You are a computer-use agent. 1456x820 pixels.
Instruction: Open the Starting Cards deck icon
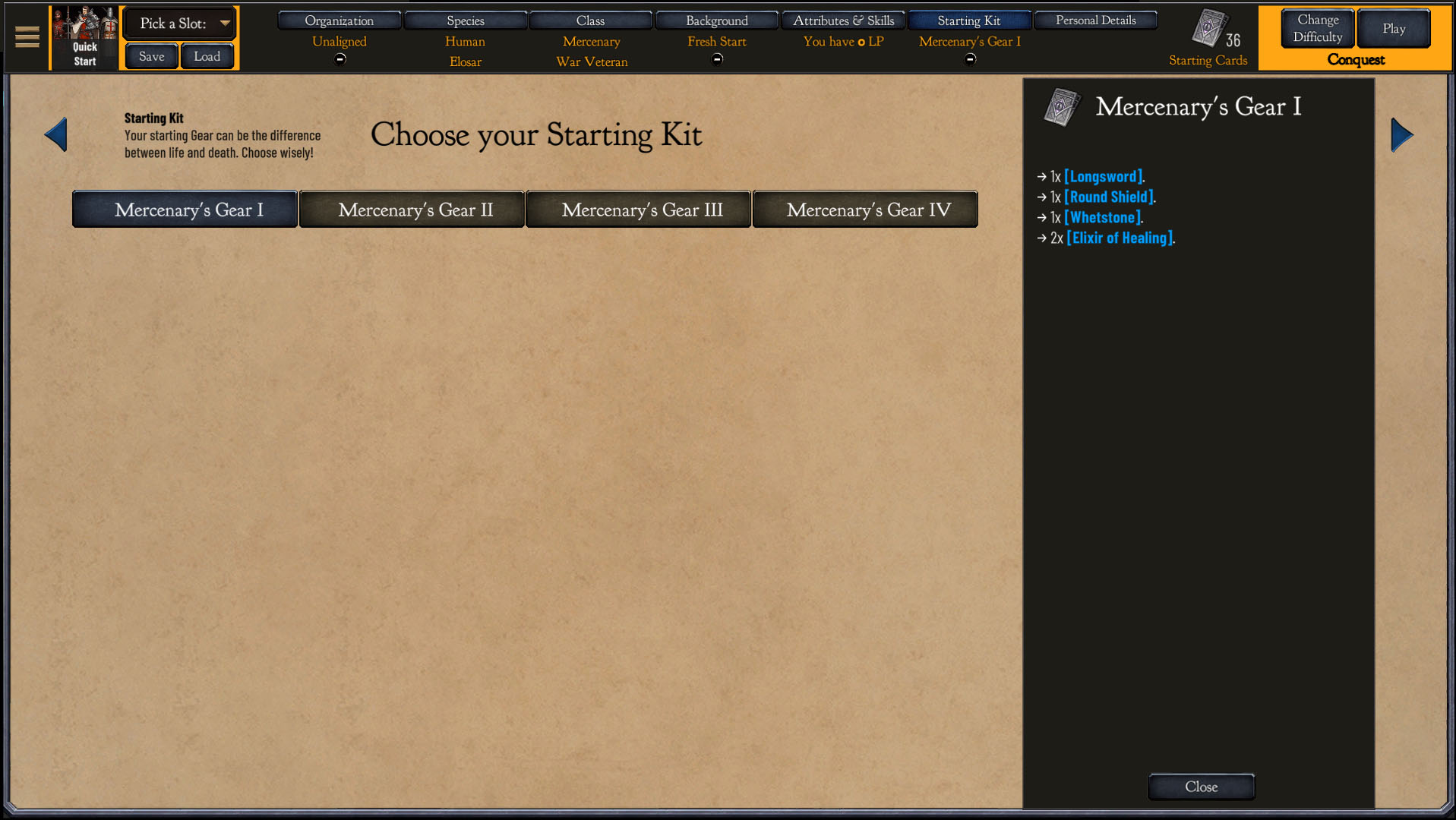(1209, 29)
